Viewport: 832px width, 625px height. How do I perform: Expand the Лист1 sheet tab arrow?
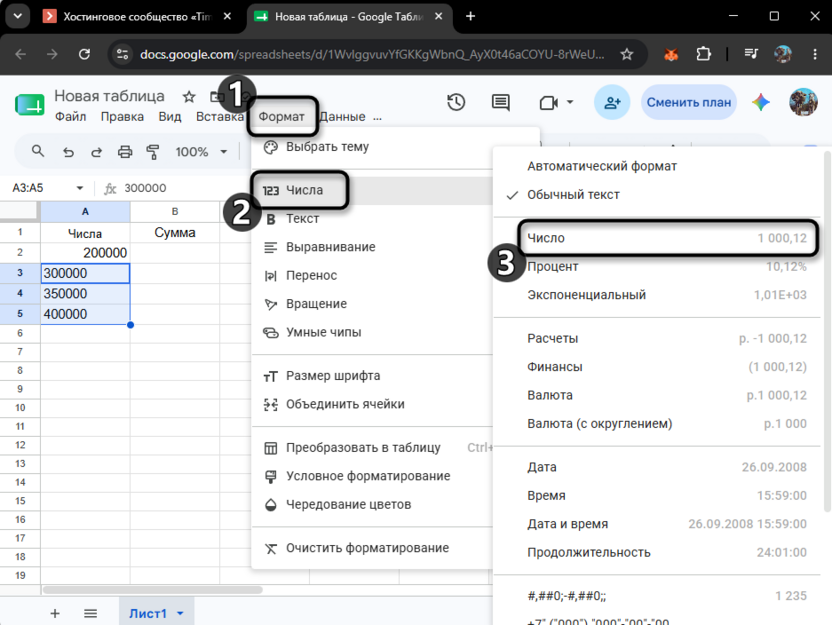coord(180,613)
